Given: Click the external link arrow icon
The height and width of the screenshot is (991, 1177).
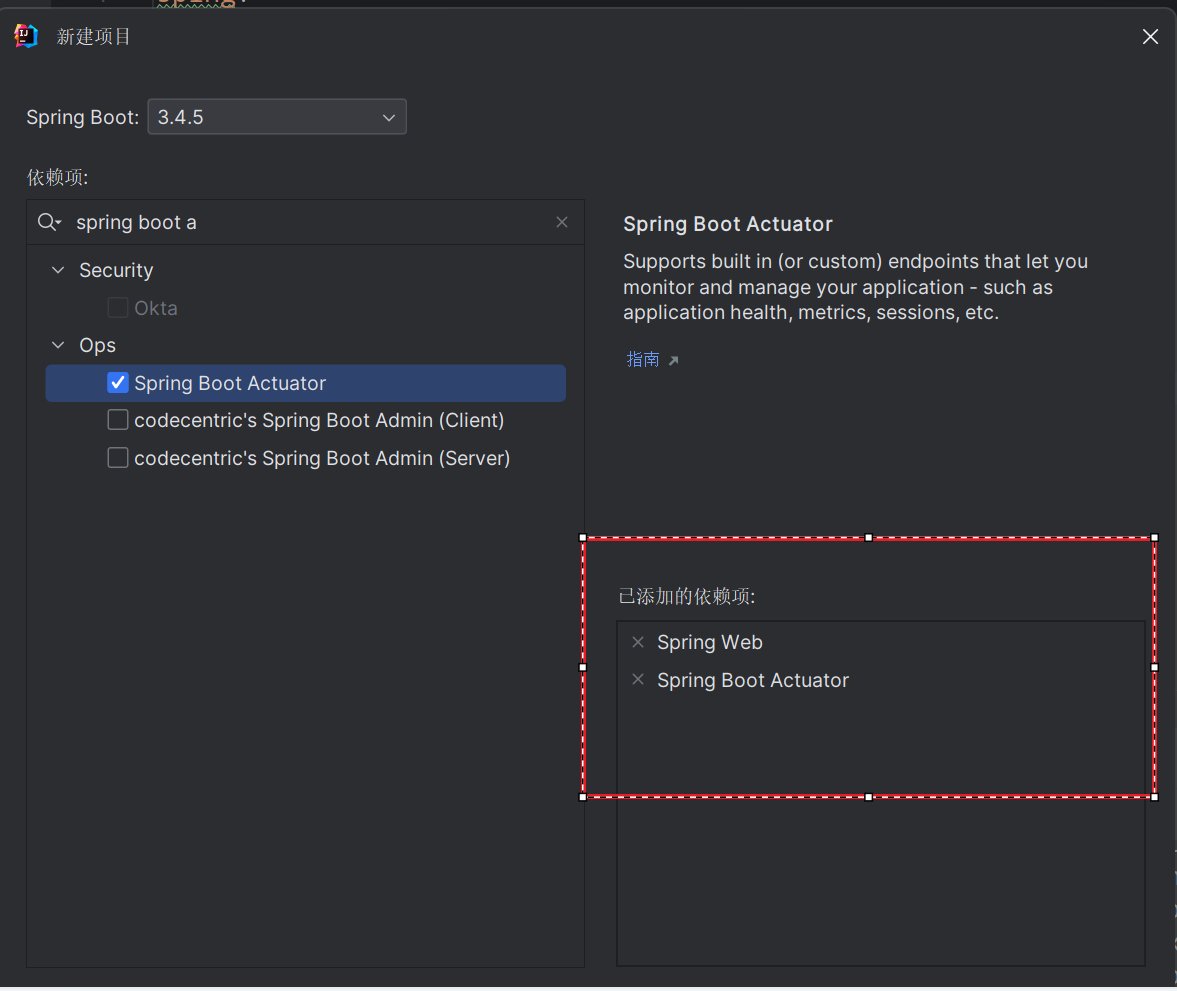Looking at the screenshot, I should pyautogui.click(x=673, y=361).
